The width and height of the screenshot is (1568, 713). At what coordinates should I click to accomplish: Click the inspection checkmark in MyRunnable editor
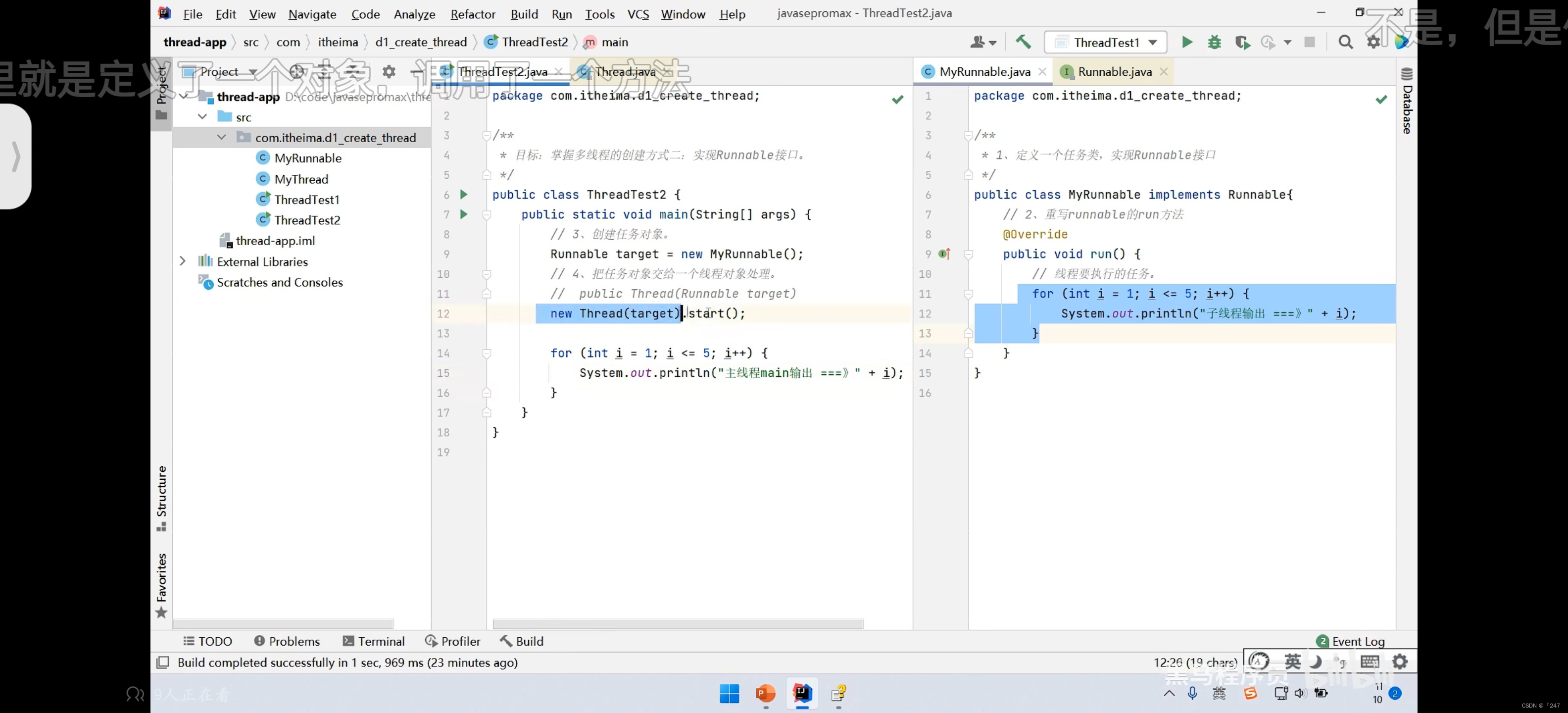pyautogui.click(x=1381, y=99)
